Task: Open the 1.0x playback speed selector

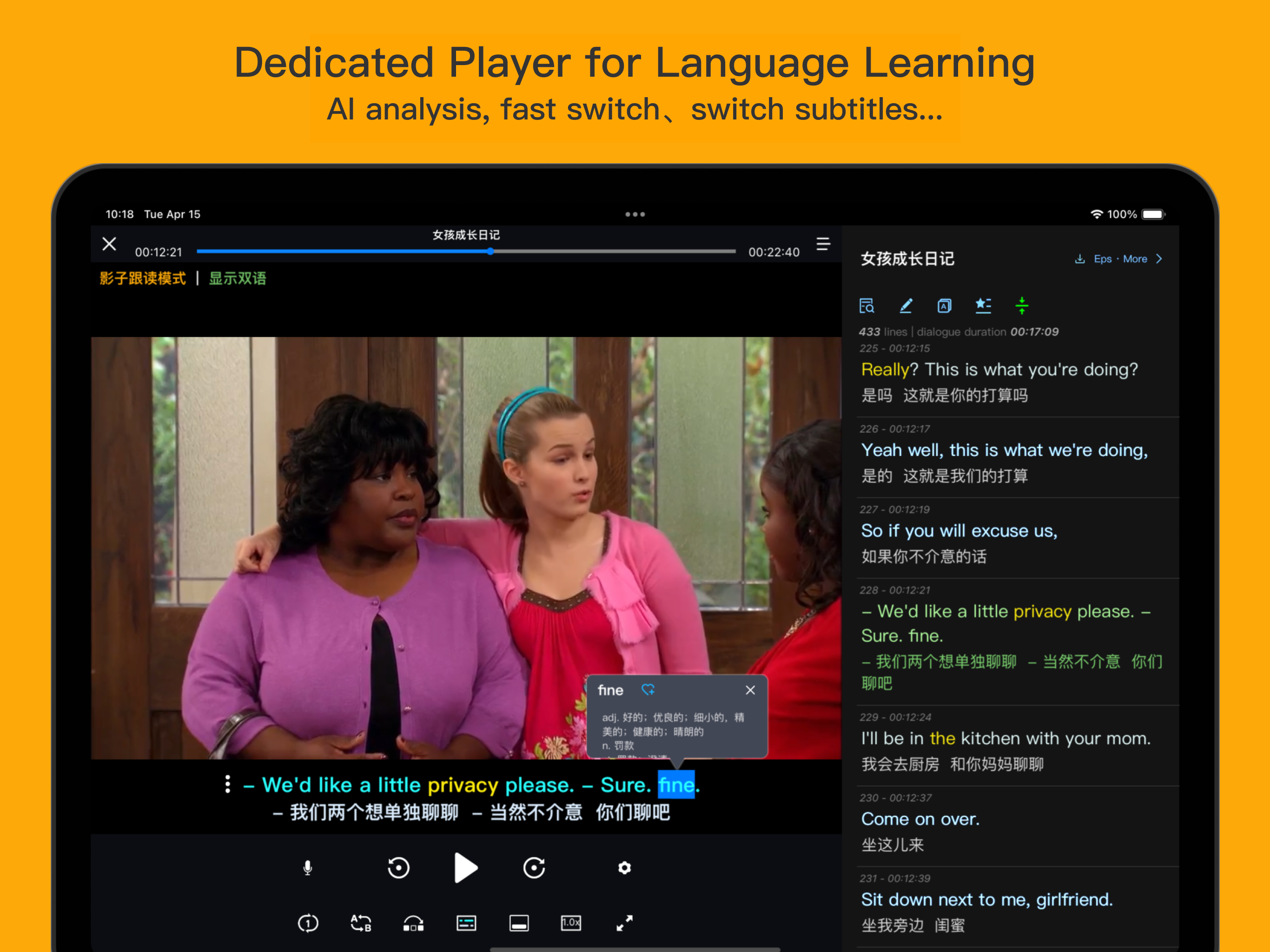Action: 571,923
